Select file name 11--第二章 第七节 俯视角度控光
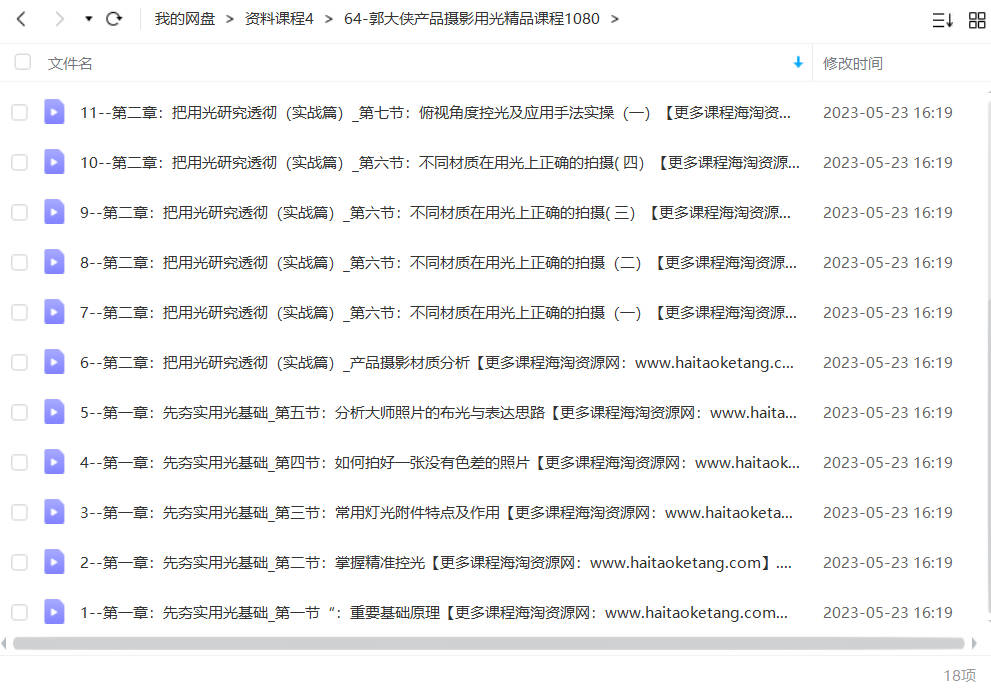This screenshot has height=688, width=991. 435,112
